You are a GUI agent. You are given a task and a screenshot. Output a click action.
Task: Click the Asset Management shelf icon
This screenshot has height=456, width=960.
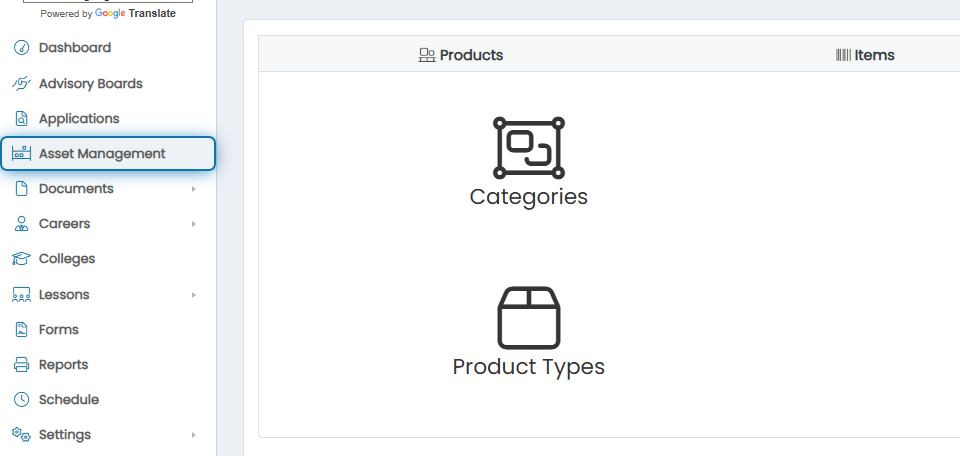[x=21, y=153]
